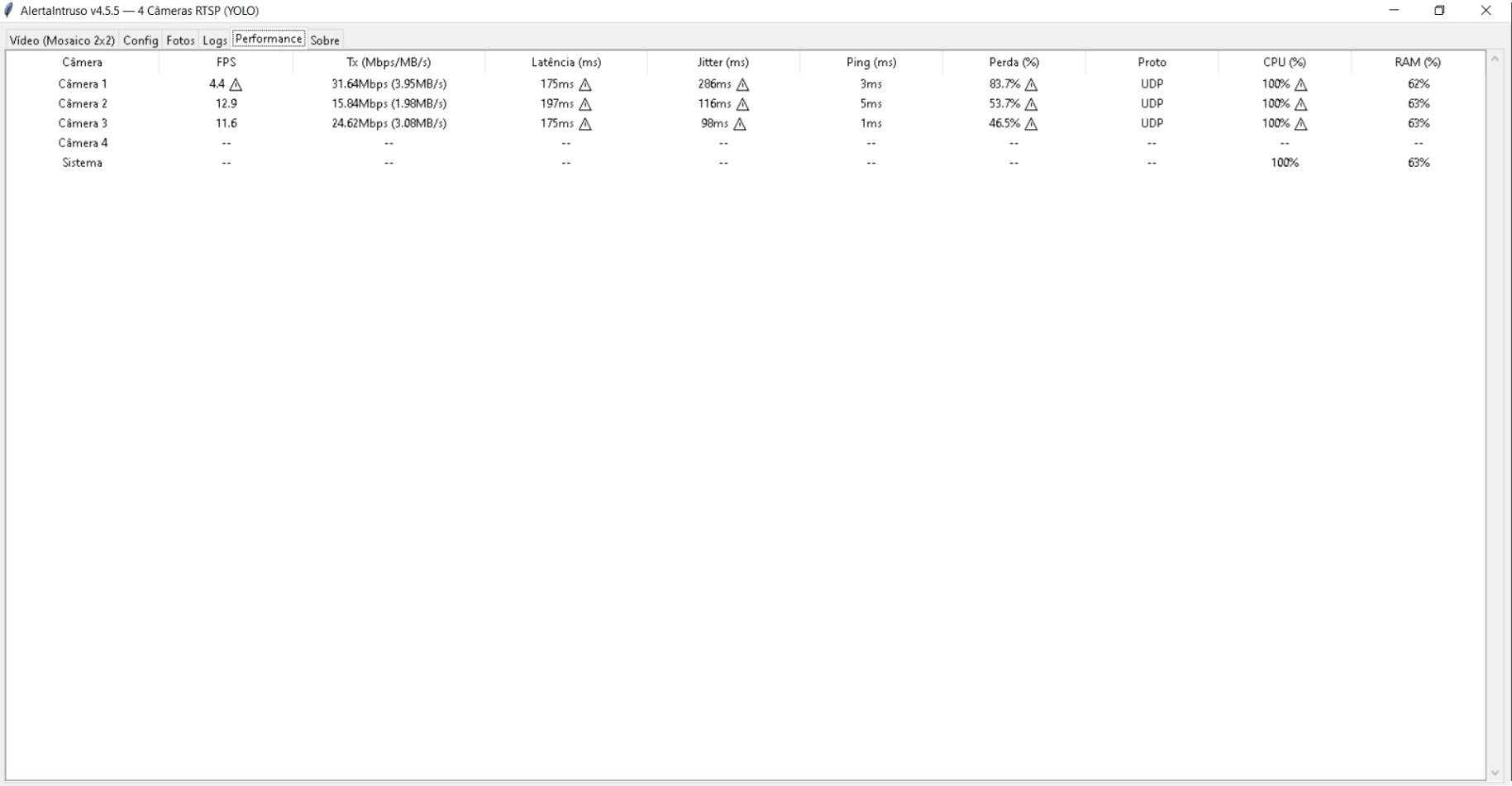Open the Sobre tab

pyautogui.click(x=325, y=40)
